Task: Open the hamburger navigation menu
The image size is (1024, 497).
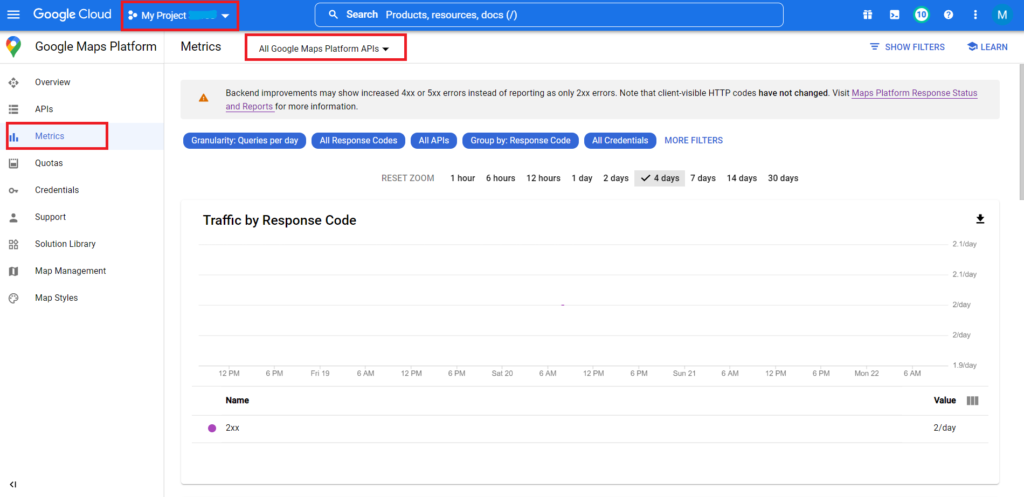Action: pos(13,14)
